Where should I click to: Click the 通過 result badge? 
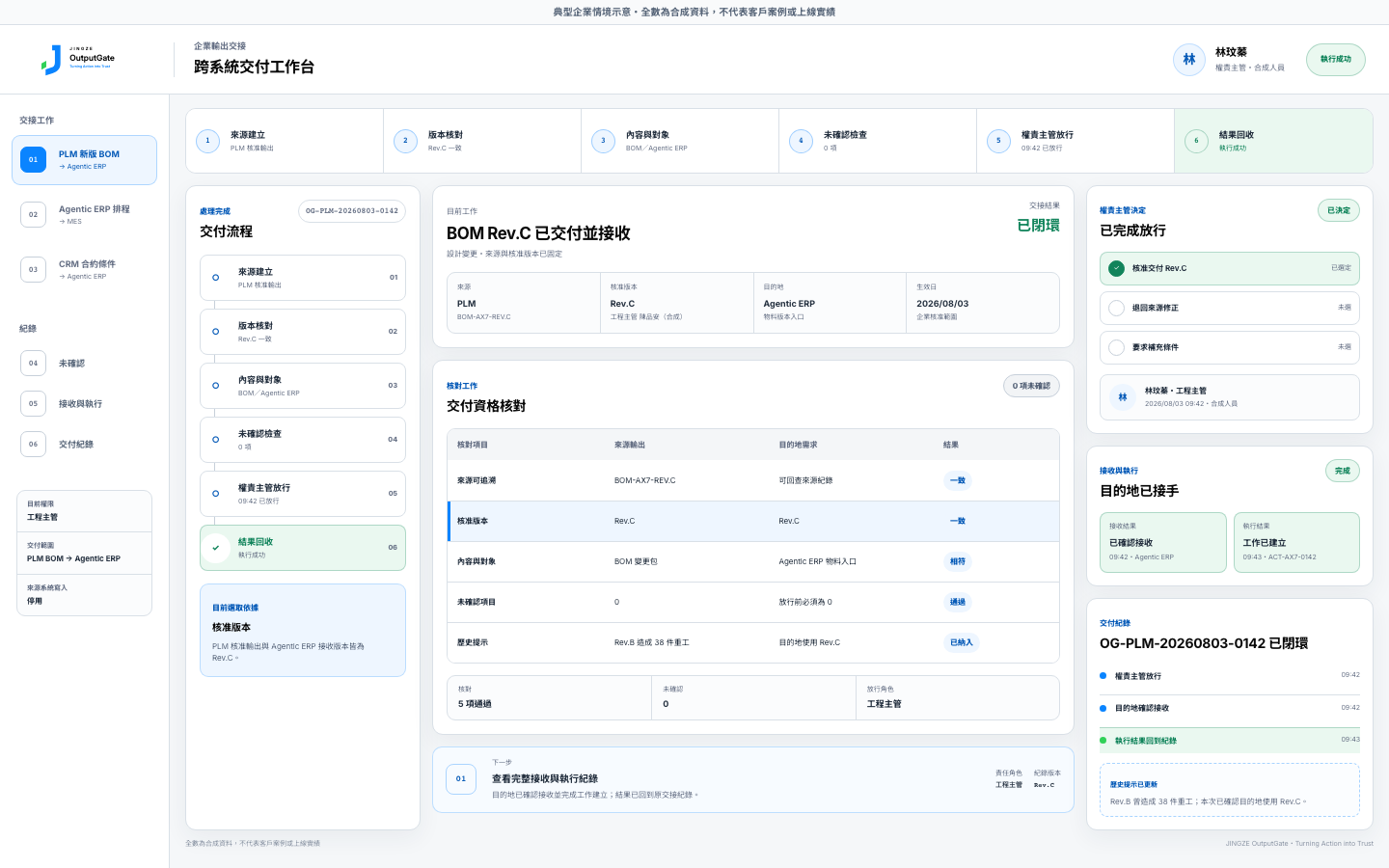click(958, 602)
